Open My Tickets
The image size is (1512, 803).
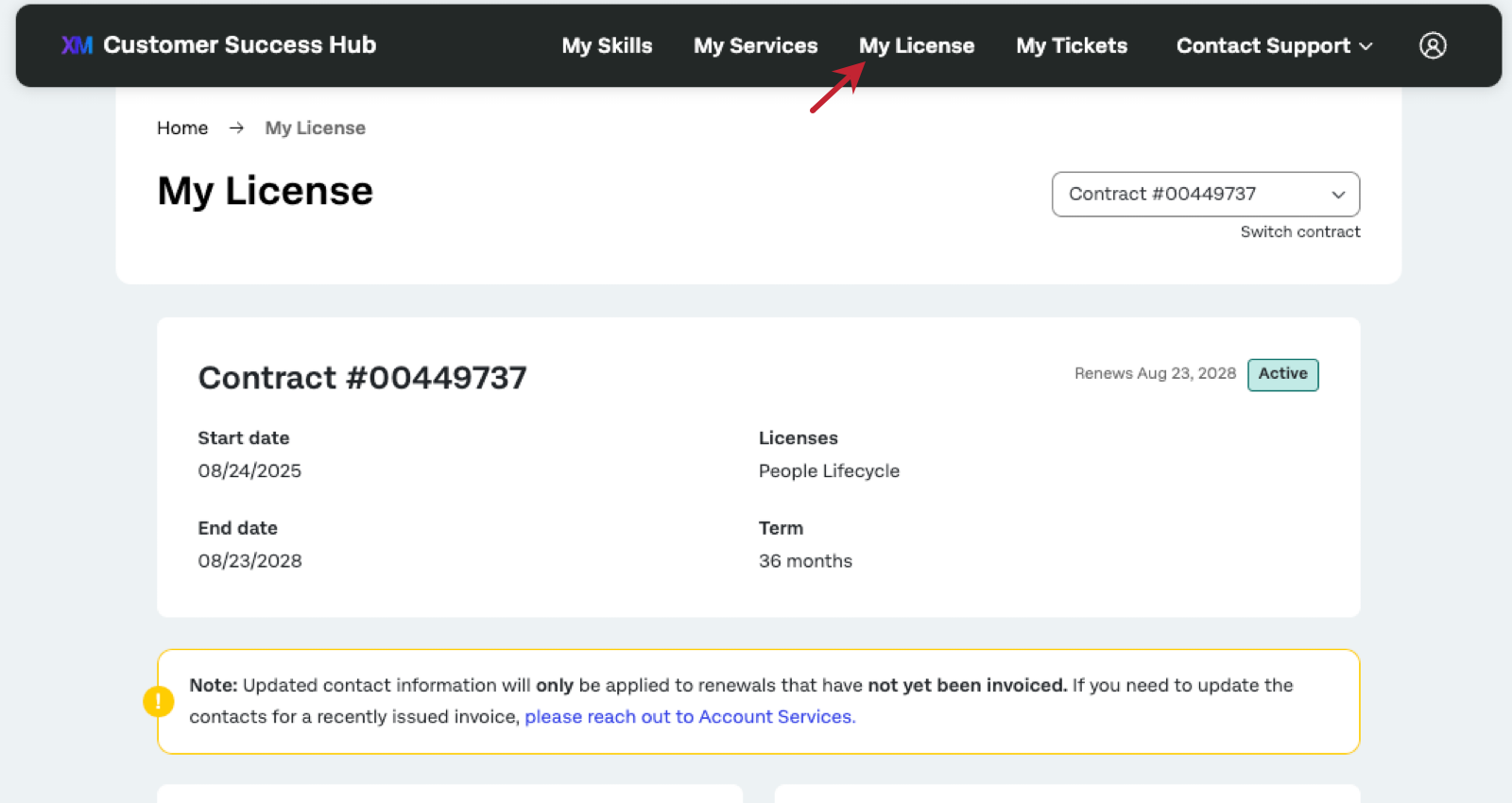[x=1072, y=45]
